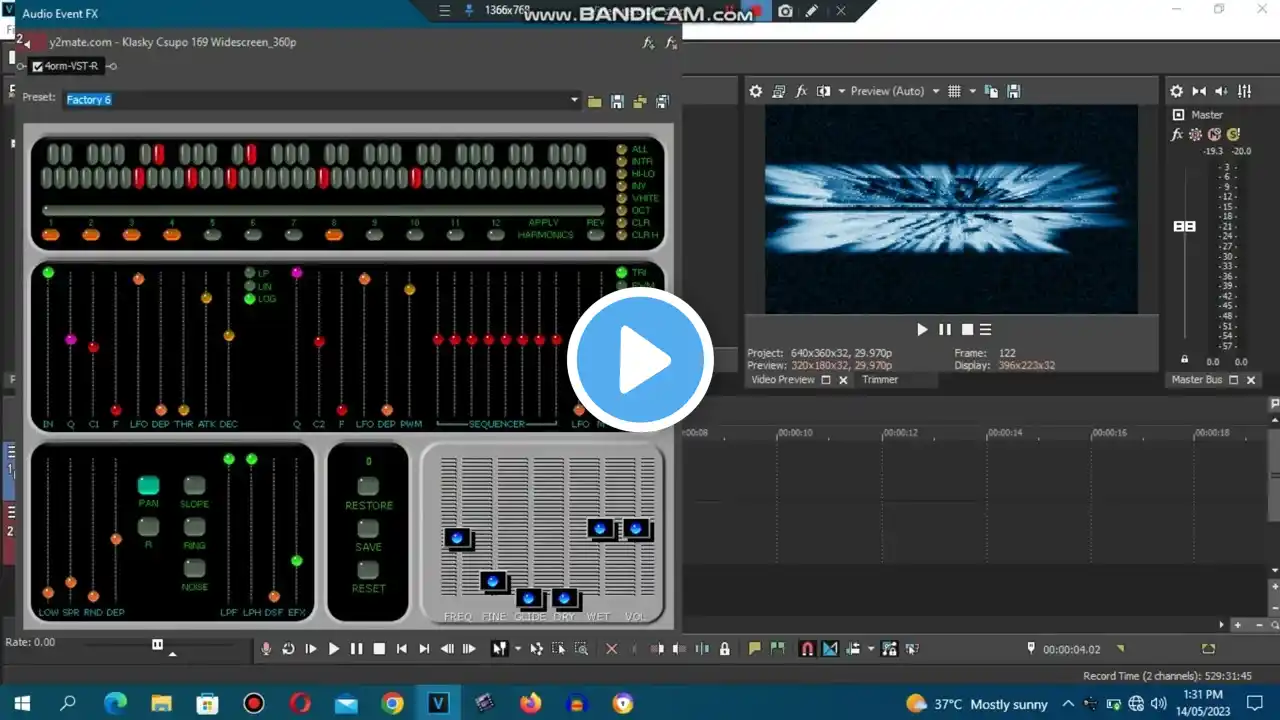Click the red microphone Record button

pyautogui.click(x=266, y=649)
